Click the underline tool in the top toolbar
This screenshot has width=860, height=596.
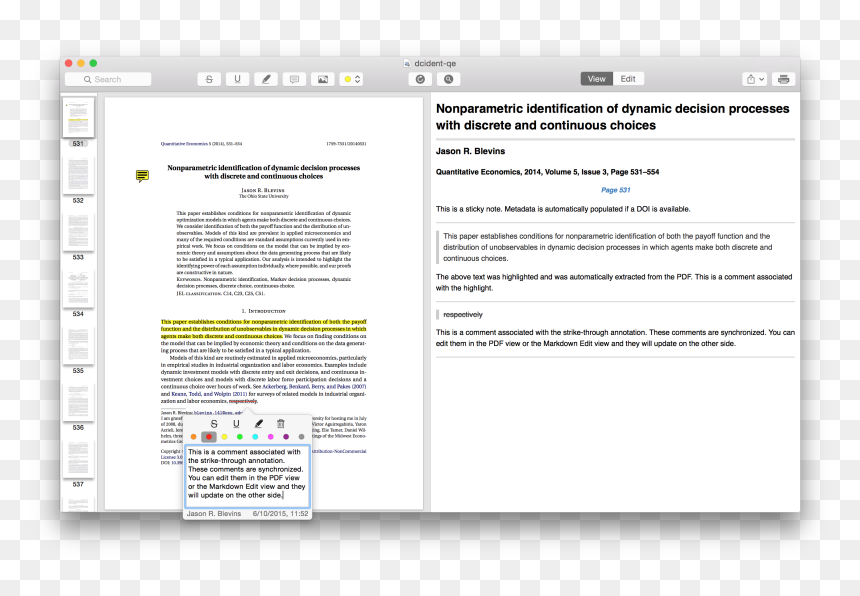pyautogui.click(x=237, y=80)
